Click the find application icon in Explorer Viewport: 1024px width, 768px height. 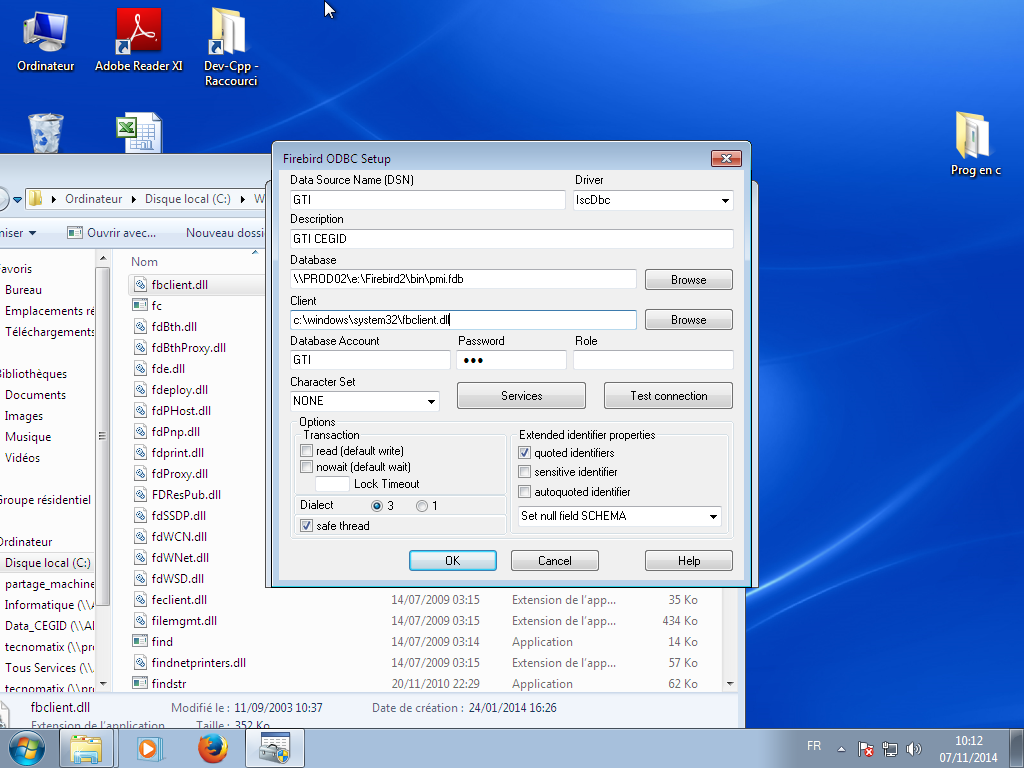[140, 641]
